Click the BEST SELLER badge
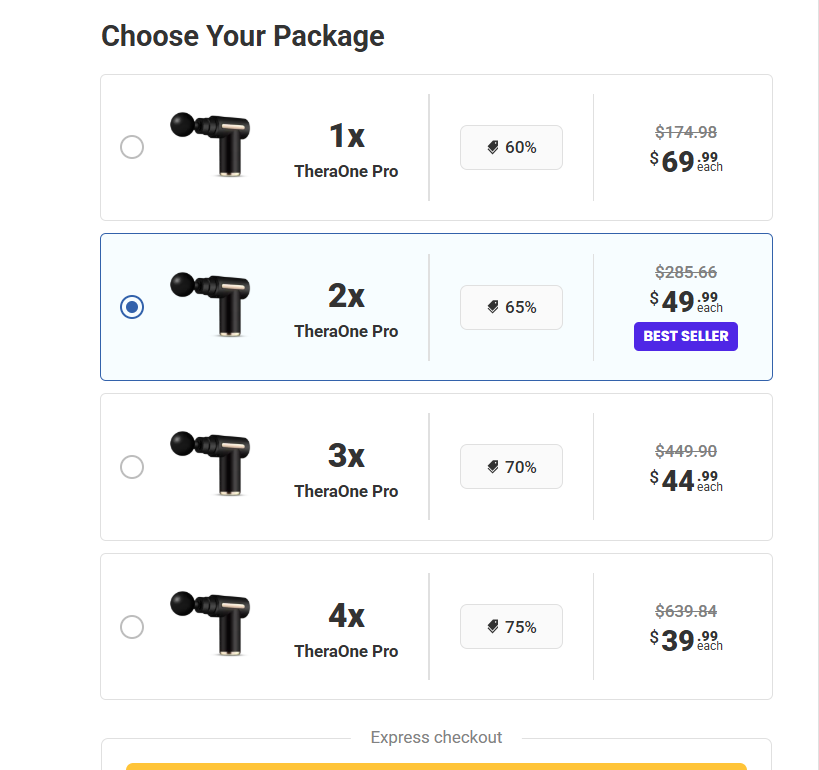The height and width of the screenshot is (770, 819). [x=685, y=336]
